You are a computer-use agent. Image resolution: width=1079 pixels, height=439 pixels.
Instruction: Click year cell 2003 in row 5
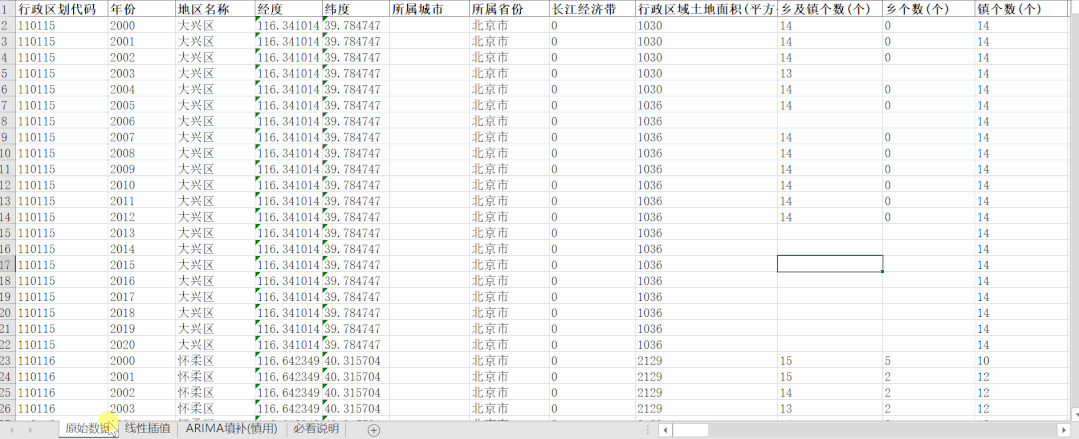click(141, 74)
